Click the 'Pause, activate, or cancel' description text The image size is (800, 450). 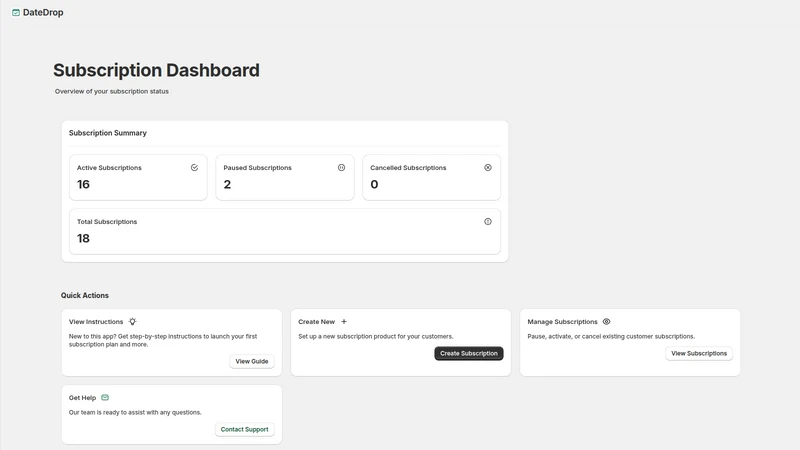pos(611,336)
